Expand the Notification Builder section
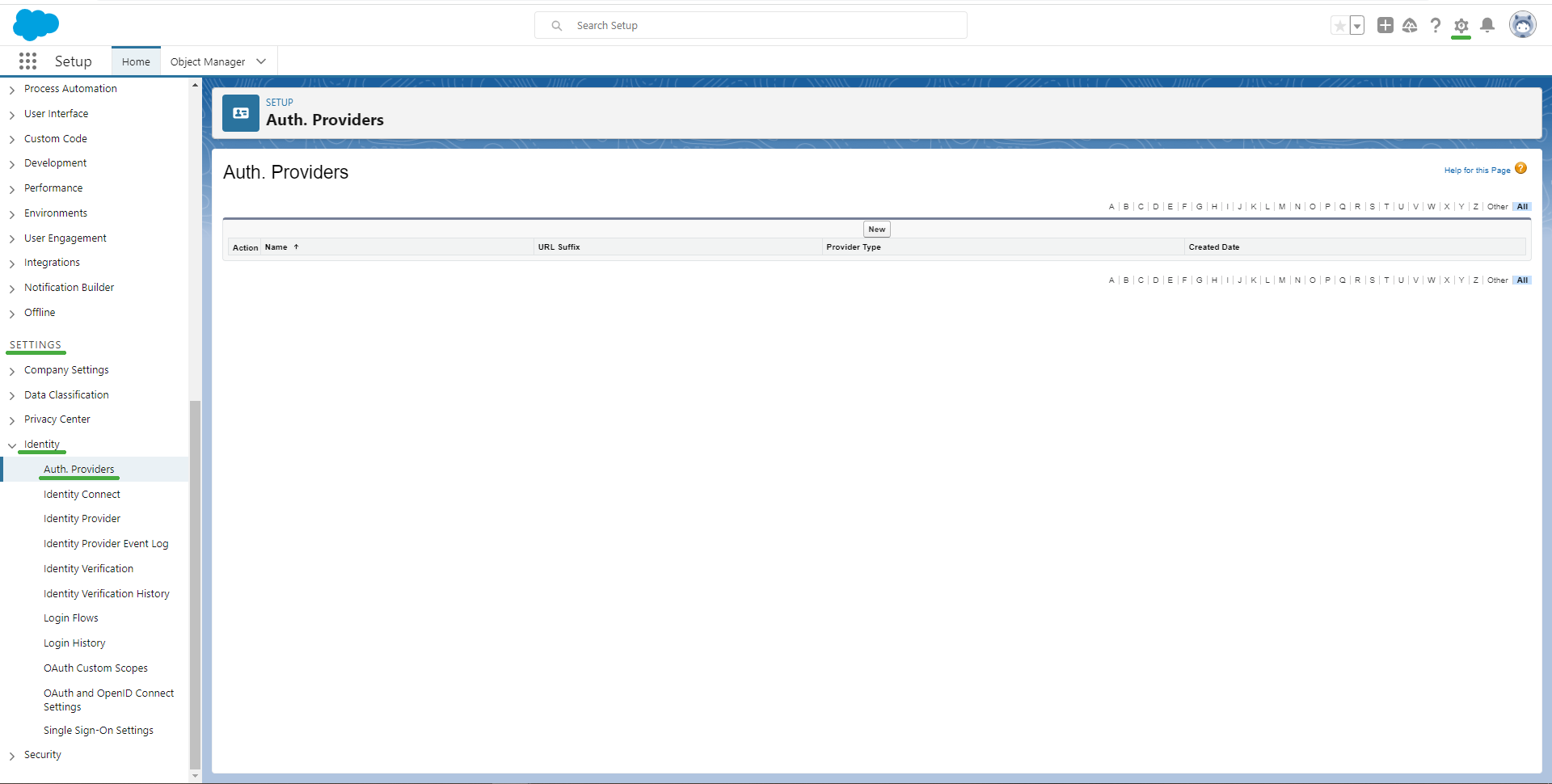This screenshot has width=1552, height=784. [12, 289]
